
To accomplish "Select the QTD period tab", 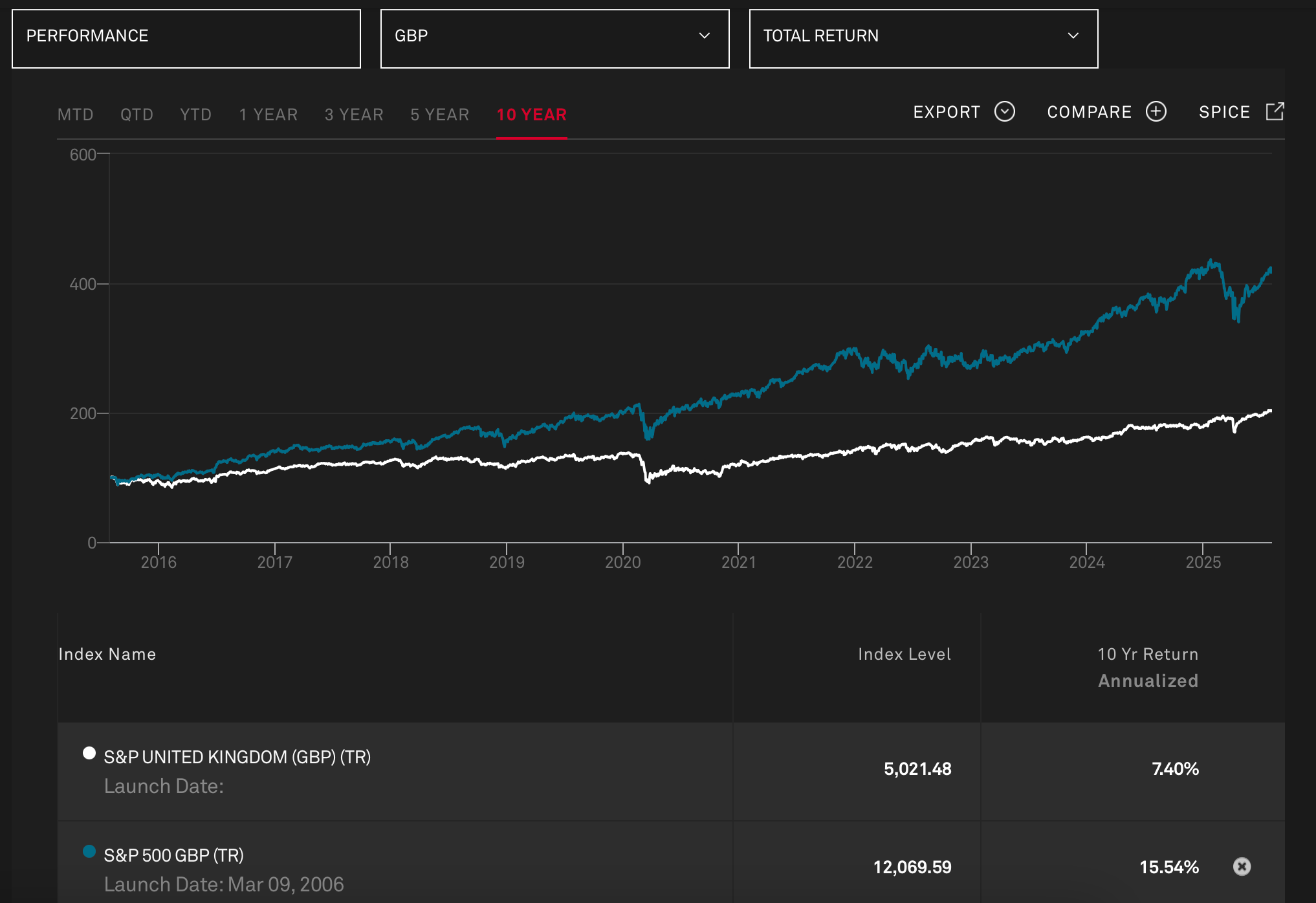I will (x=137, y=114).
